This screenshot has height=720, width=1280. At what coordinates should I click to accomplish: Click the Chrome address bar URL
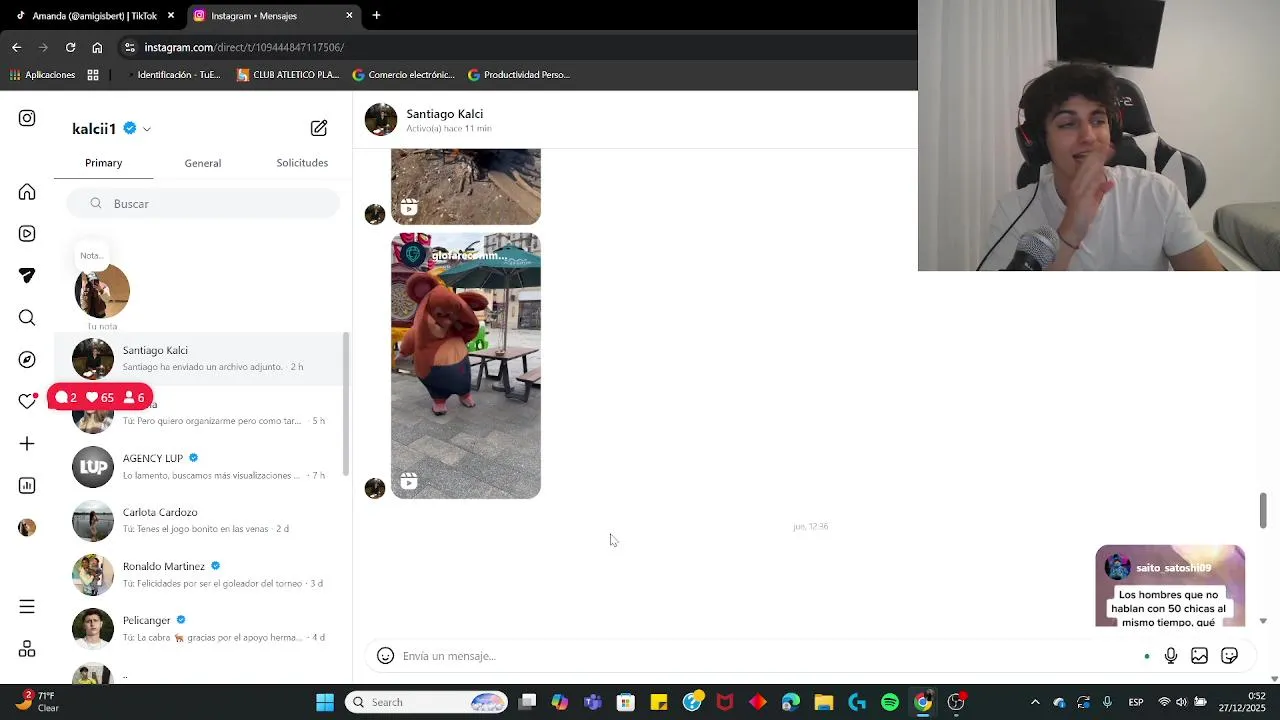(x=244, y=47)
